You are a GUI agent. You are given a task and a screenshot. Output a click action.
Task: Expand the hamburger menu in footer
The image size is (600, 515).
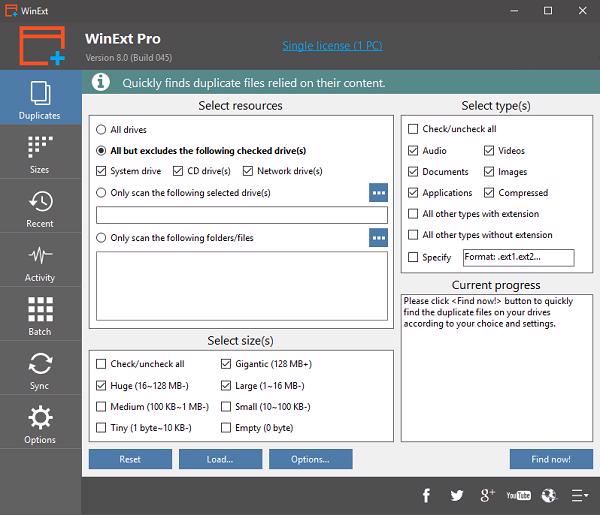pyautogui.click(x=579, y=495)
